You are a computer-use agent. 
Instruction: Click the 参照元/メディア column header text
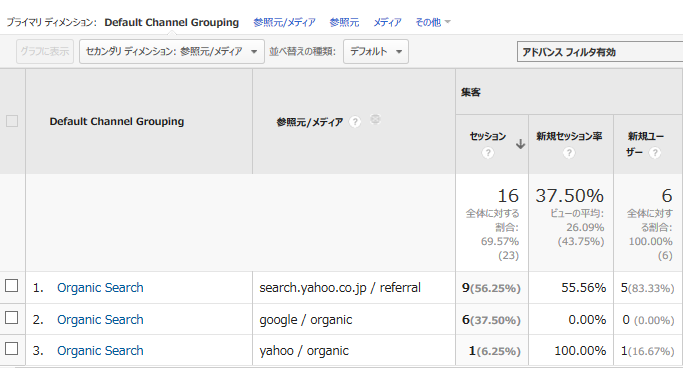[310, 122]
